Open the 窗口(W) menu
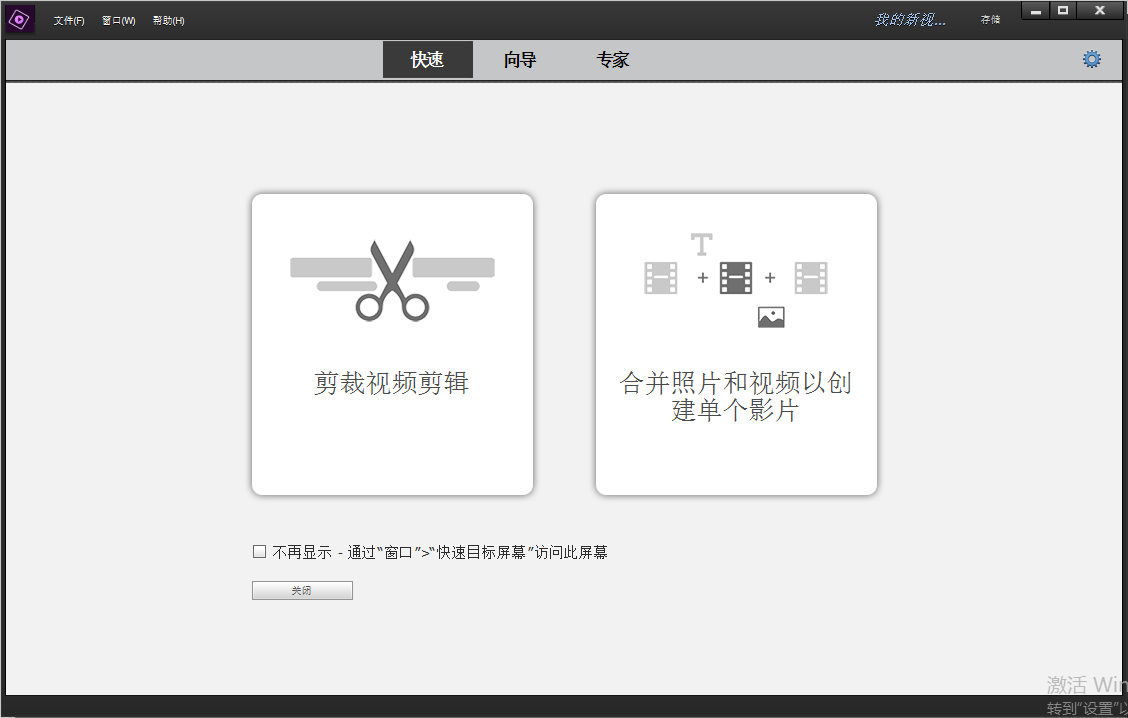The width and height of the screenshot is (1128, 718). click(x=118, y=21)
